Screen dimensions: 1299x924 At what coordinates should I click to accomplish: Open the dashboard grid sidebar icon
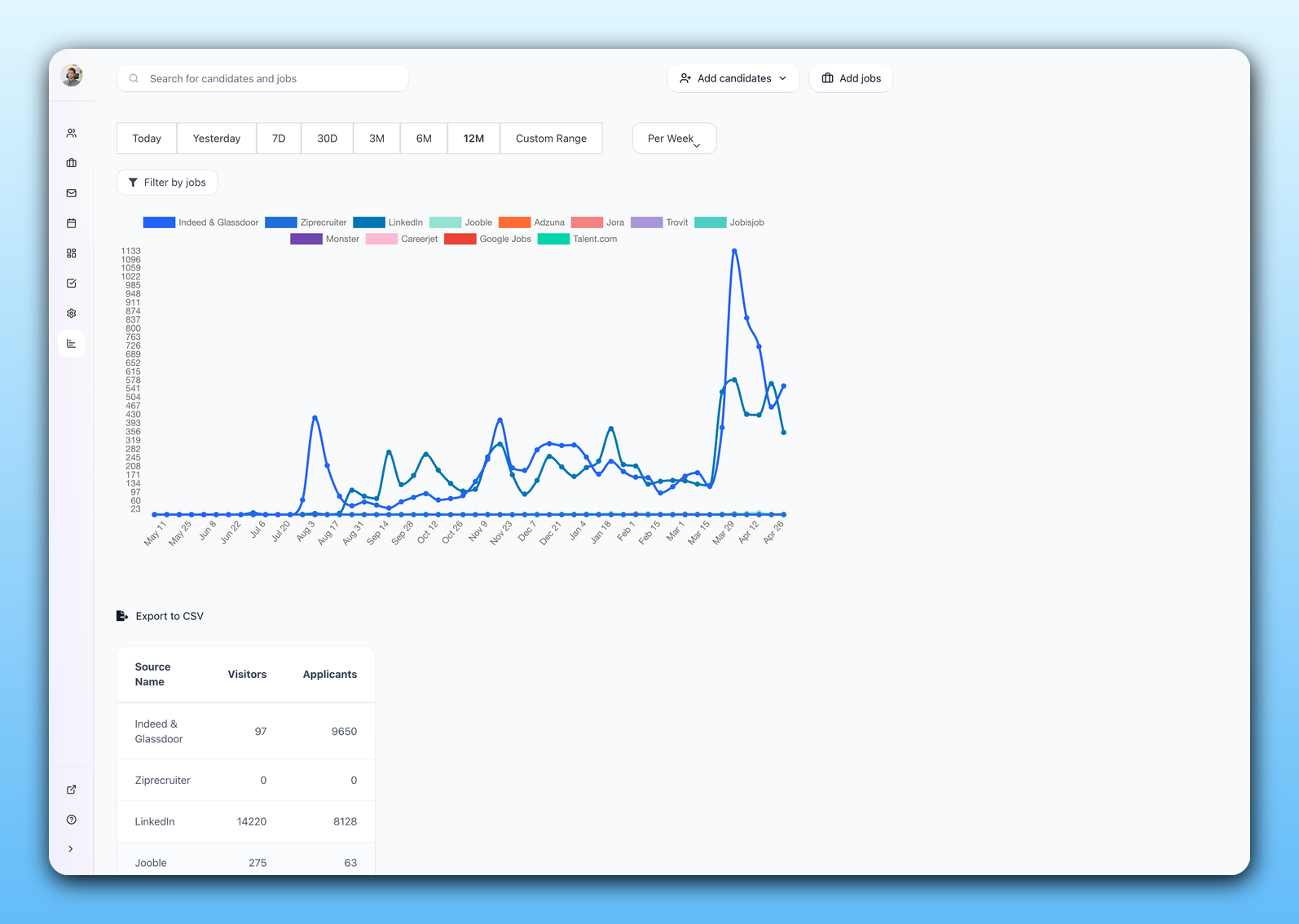[x=72, y=253]
